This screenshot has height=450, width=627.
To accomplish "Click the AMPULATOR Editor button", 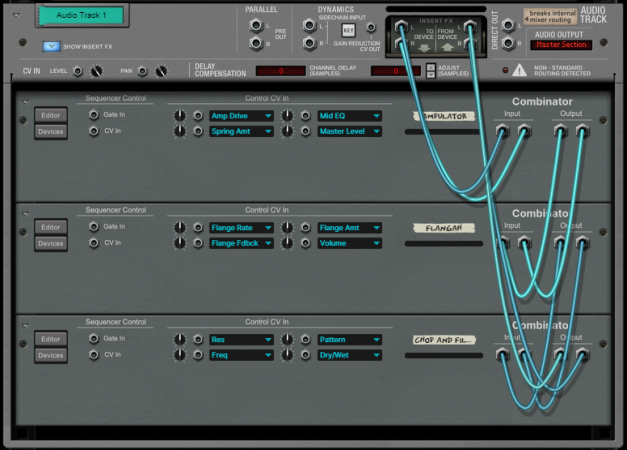I will click(51, 115).
